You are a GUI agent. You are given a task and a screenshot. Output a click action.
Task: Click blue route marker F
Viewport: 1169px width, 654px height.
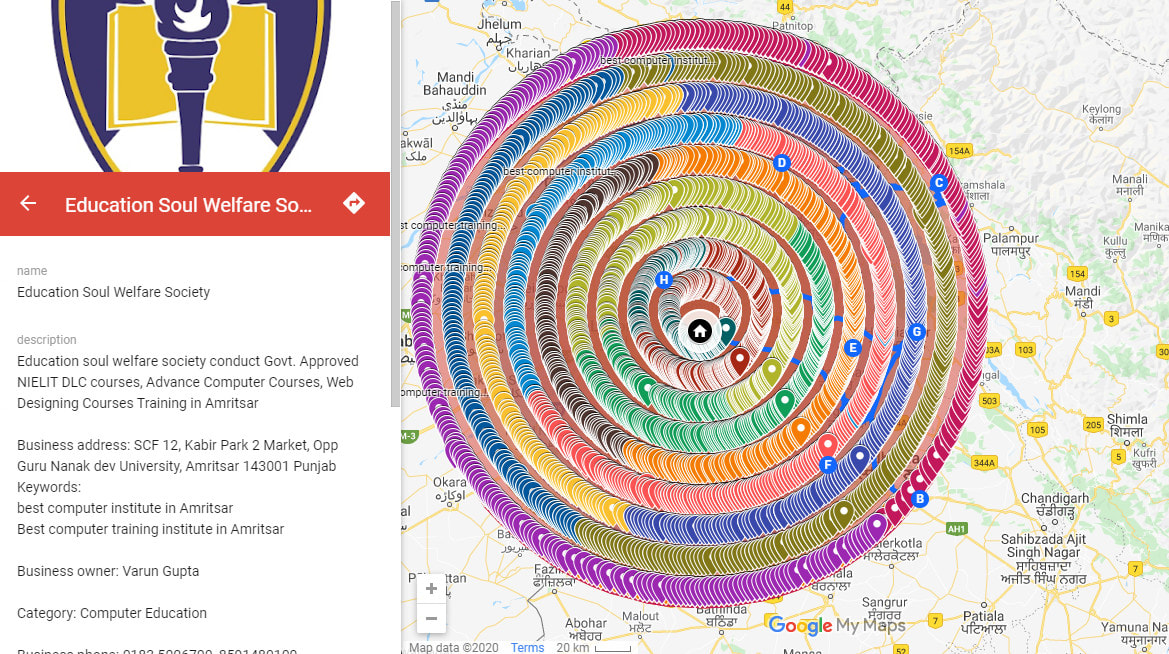[x=828, y=465]
